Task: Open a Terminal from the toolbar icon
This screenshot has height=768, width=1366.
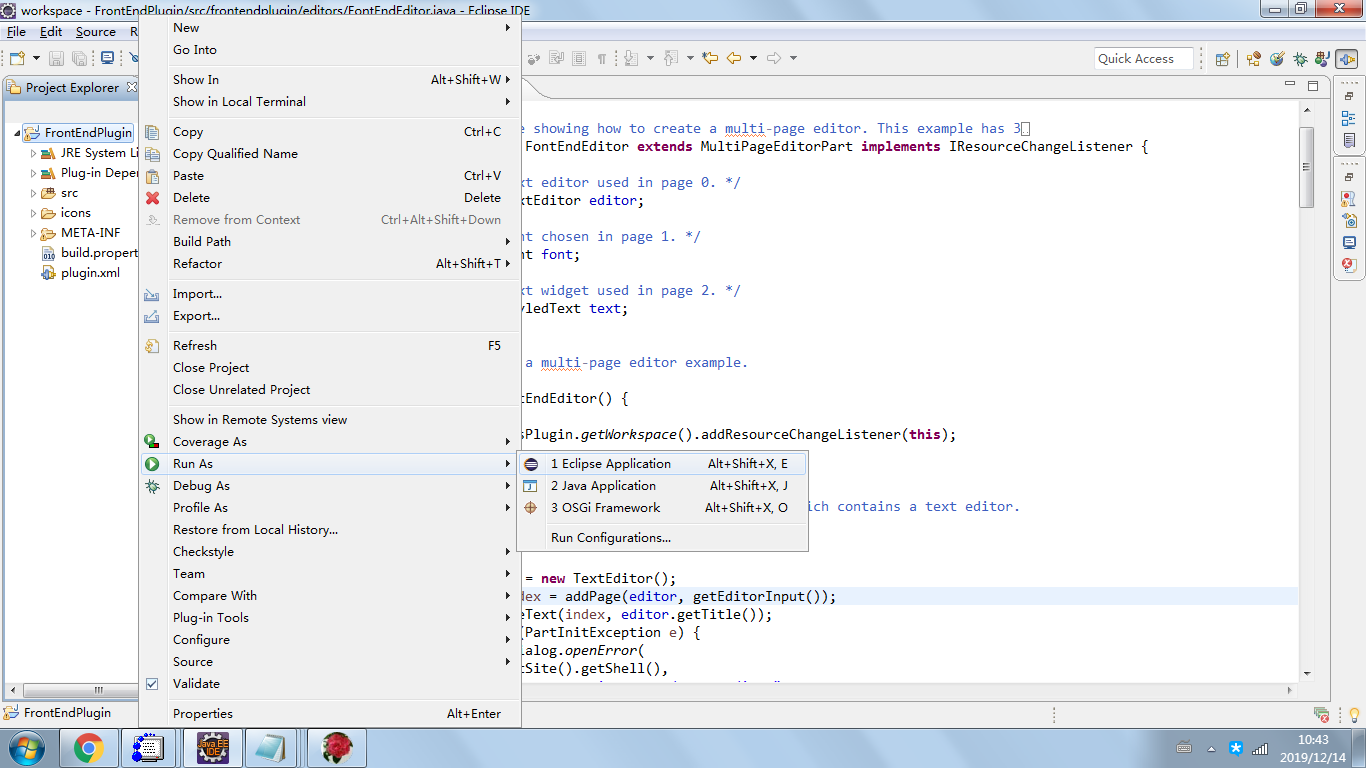Action: 107,59
